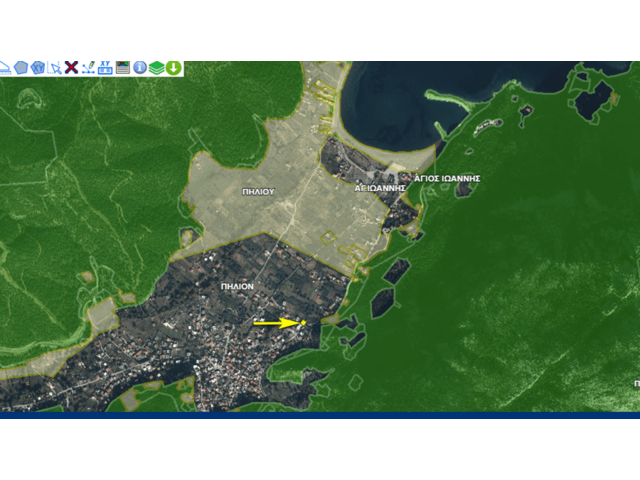Viewport: 640px width, 480px height.
Task: Click the green download arrow icon
Action: 173,68
